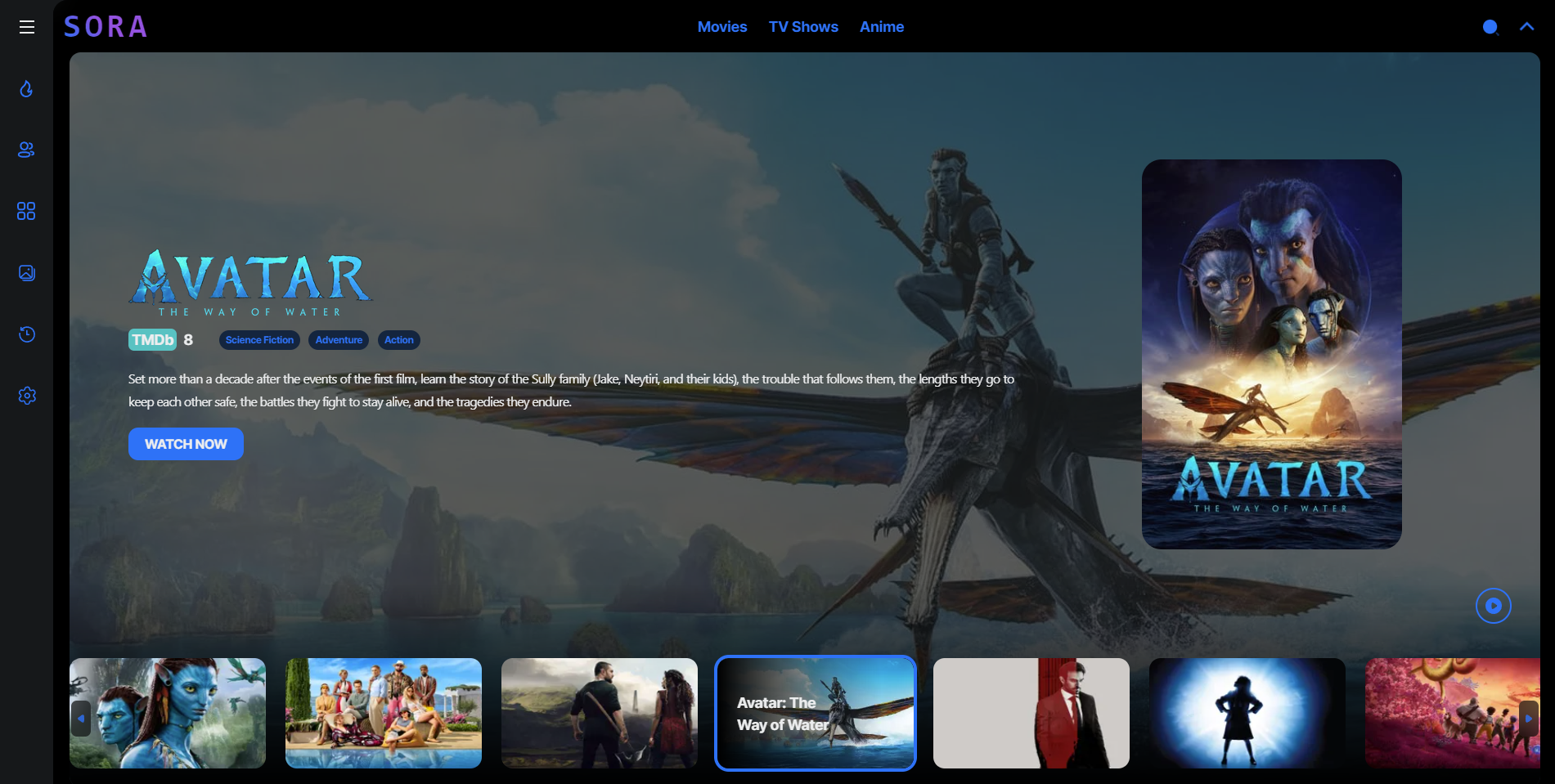Select the silhouette in blue light thumbnail

[1247, 713]
